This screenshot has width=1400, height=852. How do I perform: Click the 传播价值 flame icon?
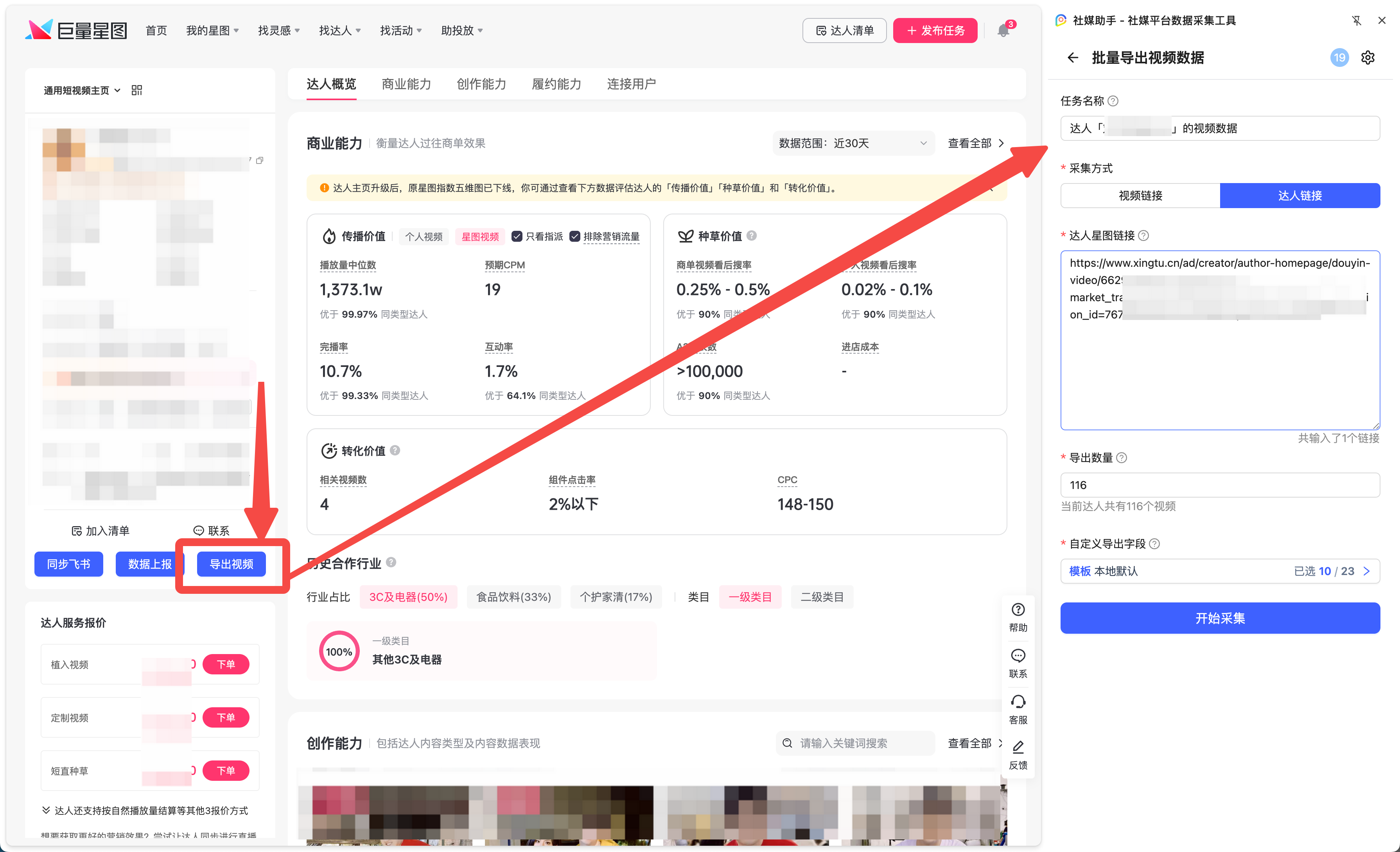click(329, 236)
